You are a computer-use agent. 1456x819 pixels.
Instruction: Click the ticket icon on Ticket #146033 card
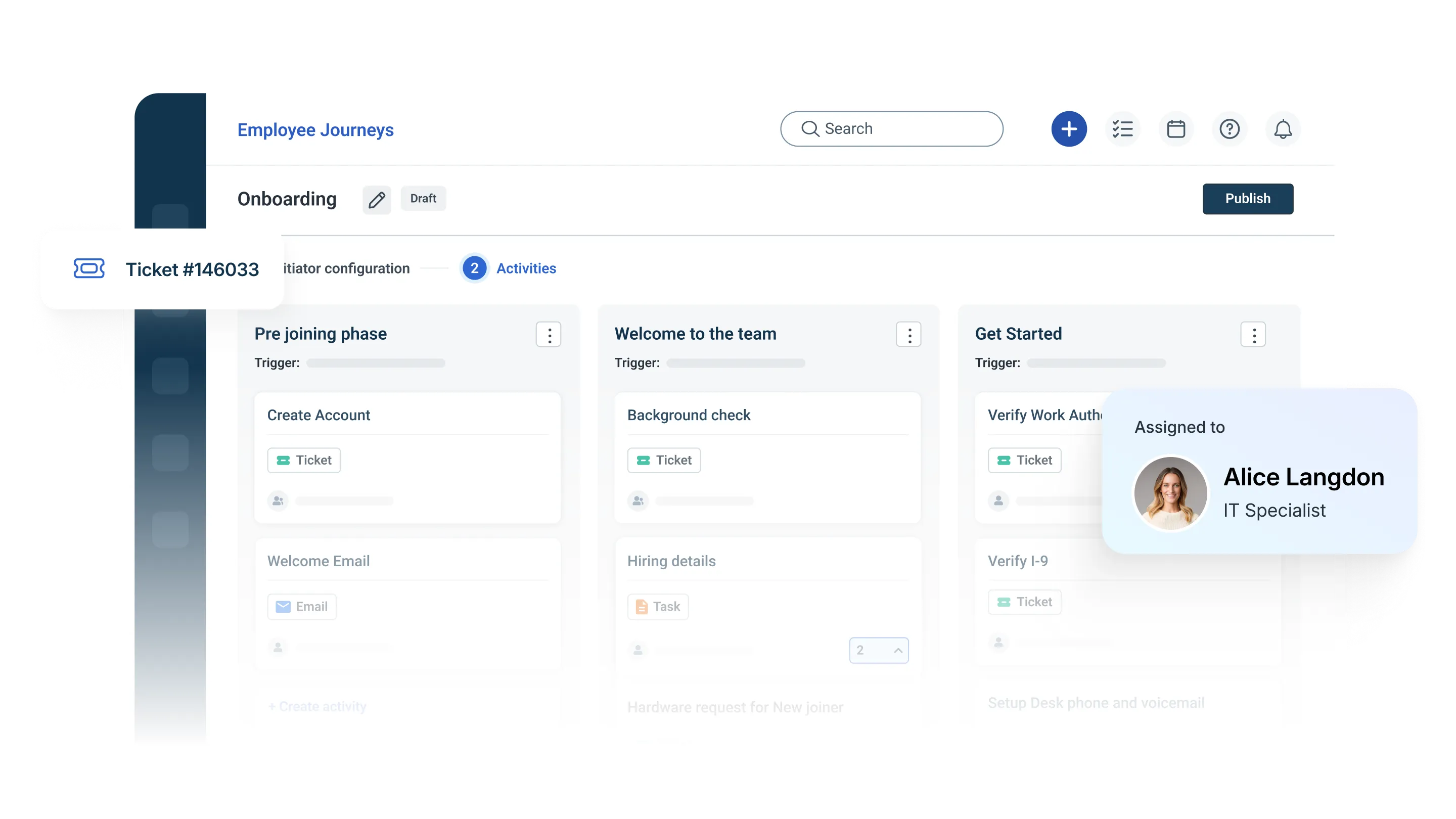point(89,268)
